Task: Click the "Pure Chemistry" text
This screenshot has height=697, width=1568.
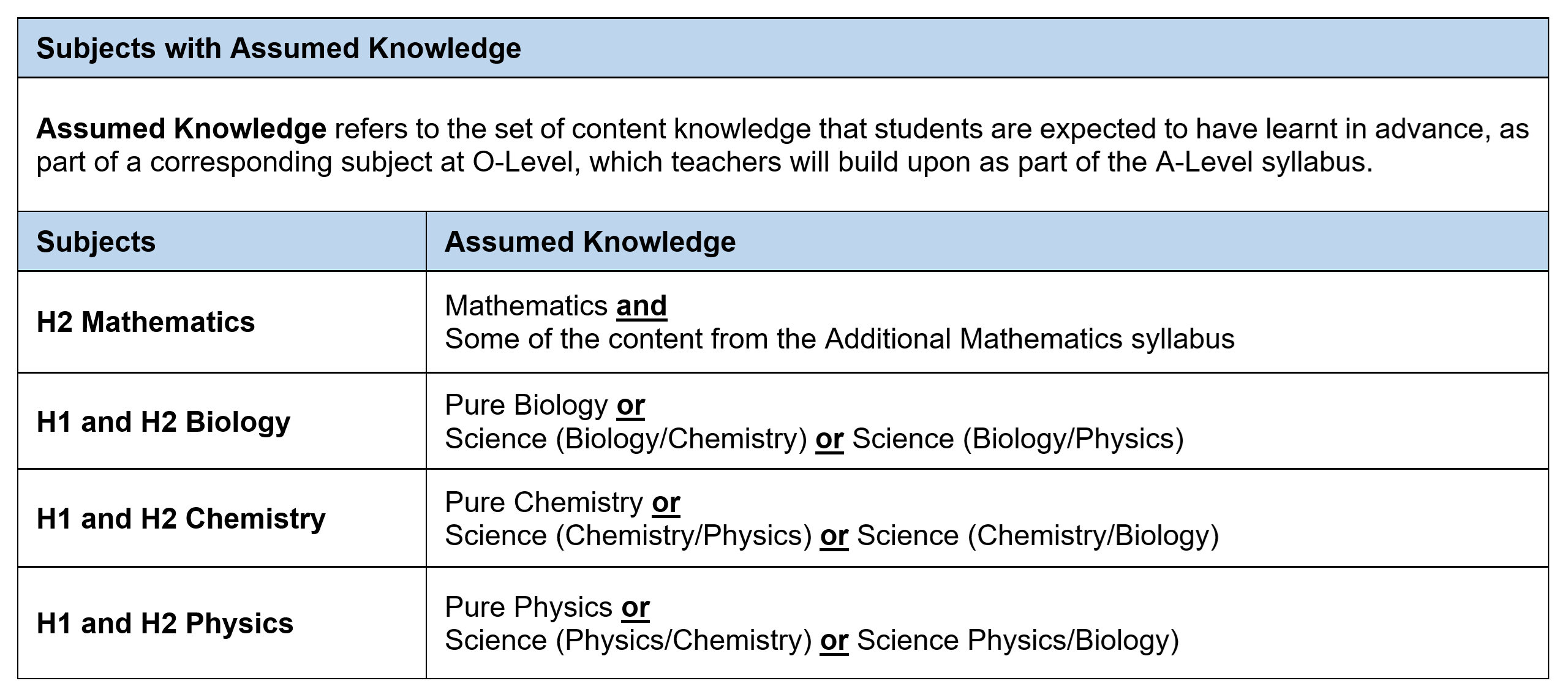Action: pyautogui.click(x=544, y=503)
